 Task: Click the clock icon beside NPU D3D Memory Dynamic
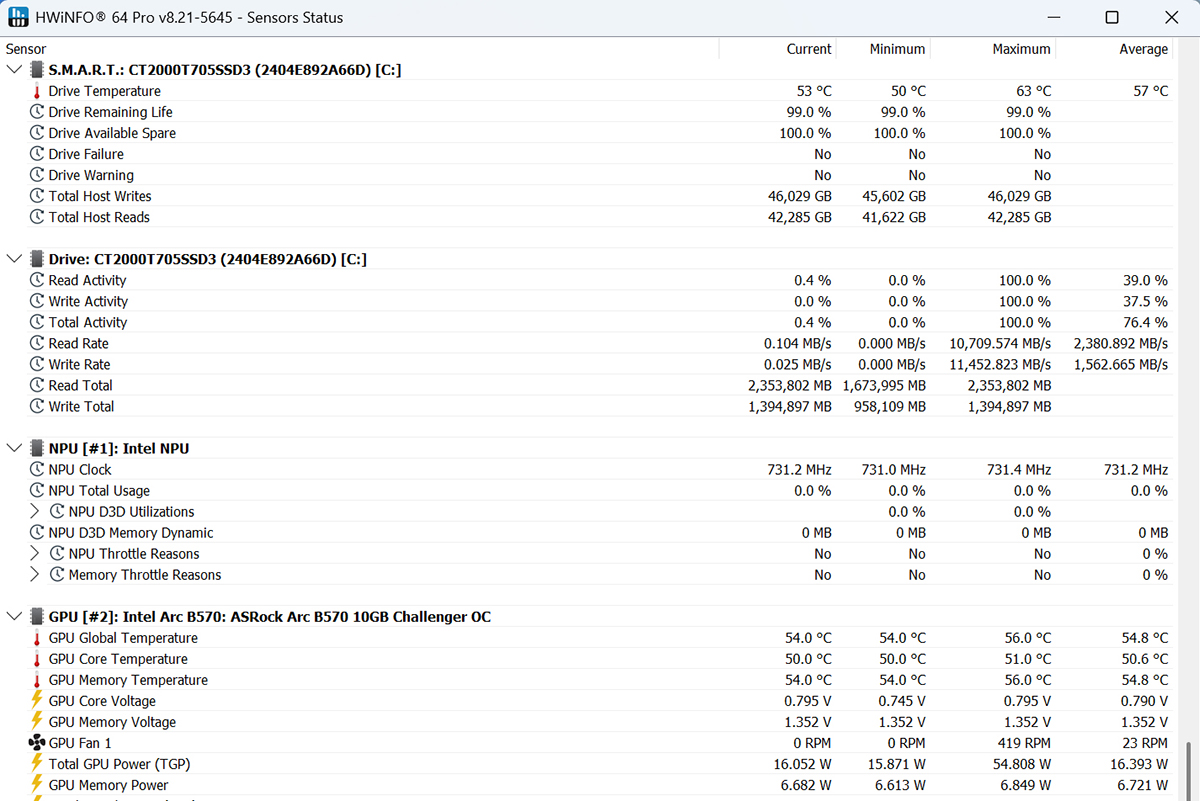(37, 532)
